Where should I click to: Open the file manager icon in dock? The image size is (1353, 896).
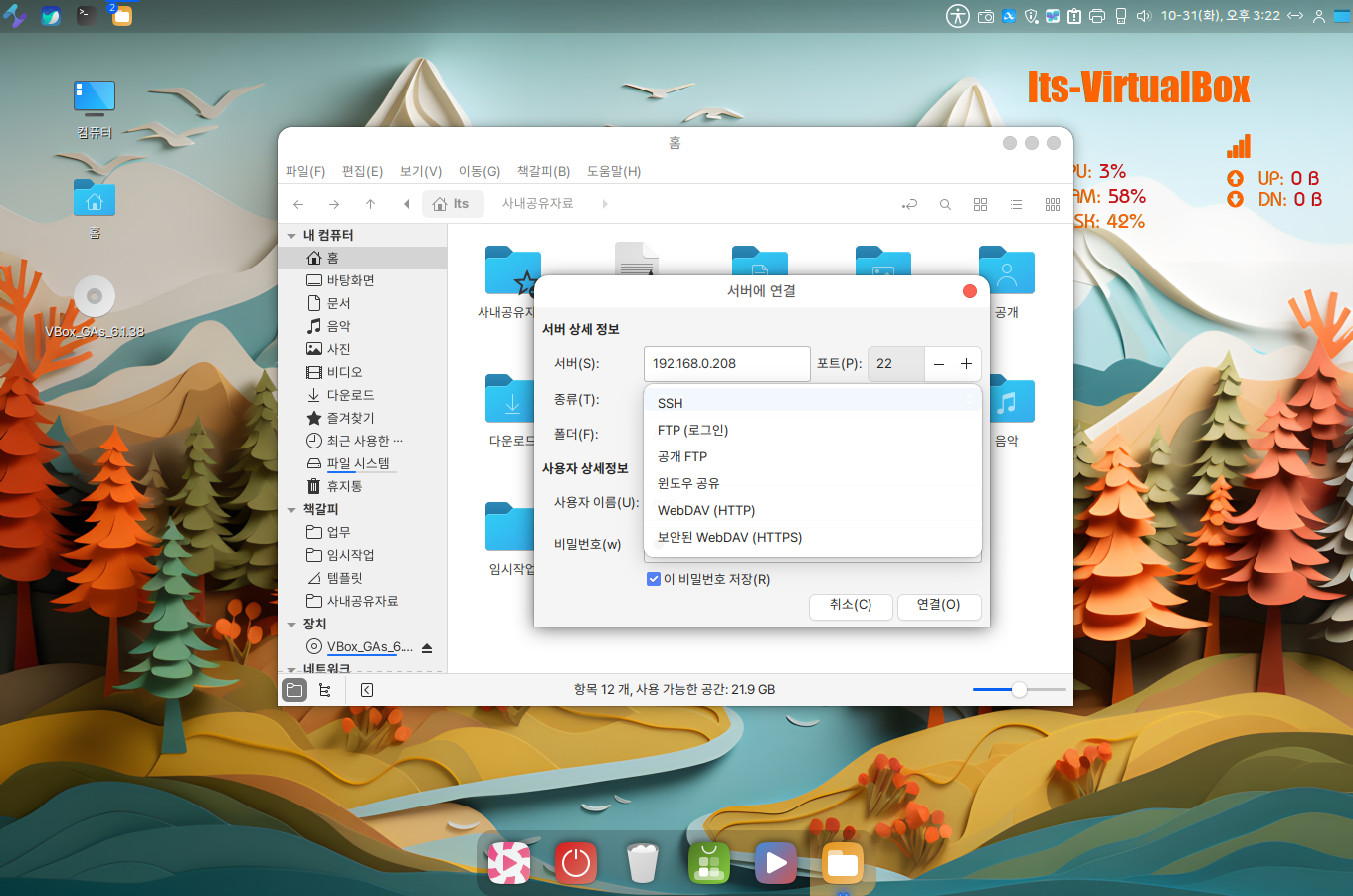tap(842, 863)
